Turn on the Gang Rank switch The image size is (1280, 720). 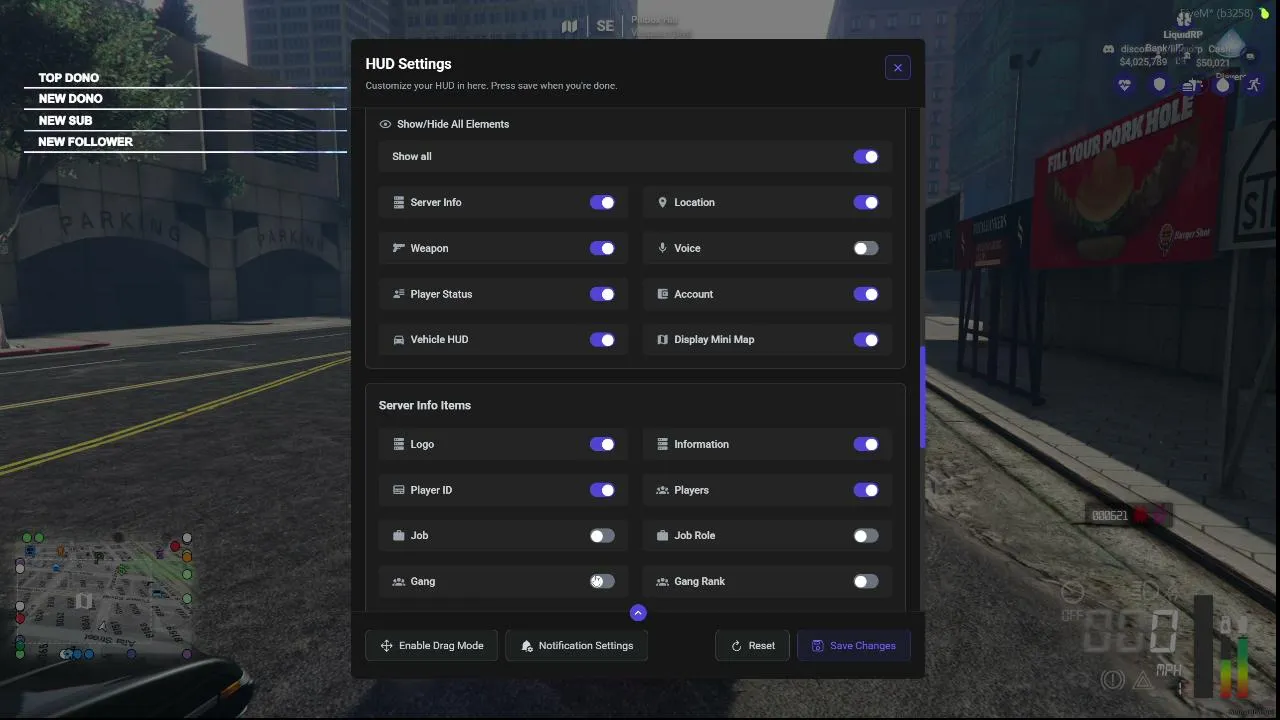866,581
